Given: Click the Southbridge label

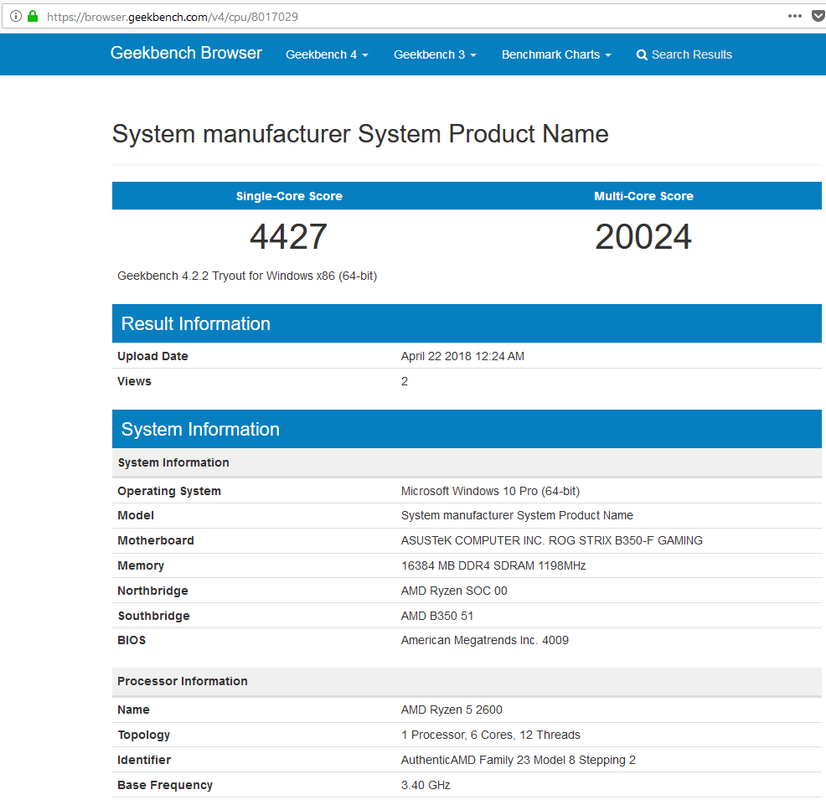Looking at the screenshot, I should click(154, 616).
